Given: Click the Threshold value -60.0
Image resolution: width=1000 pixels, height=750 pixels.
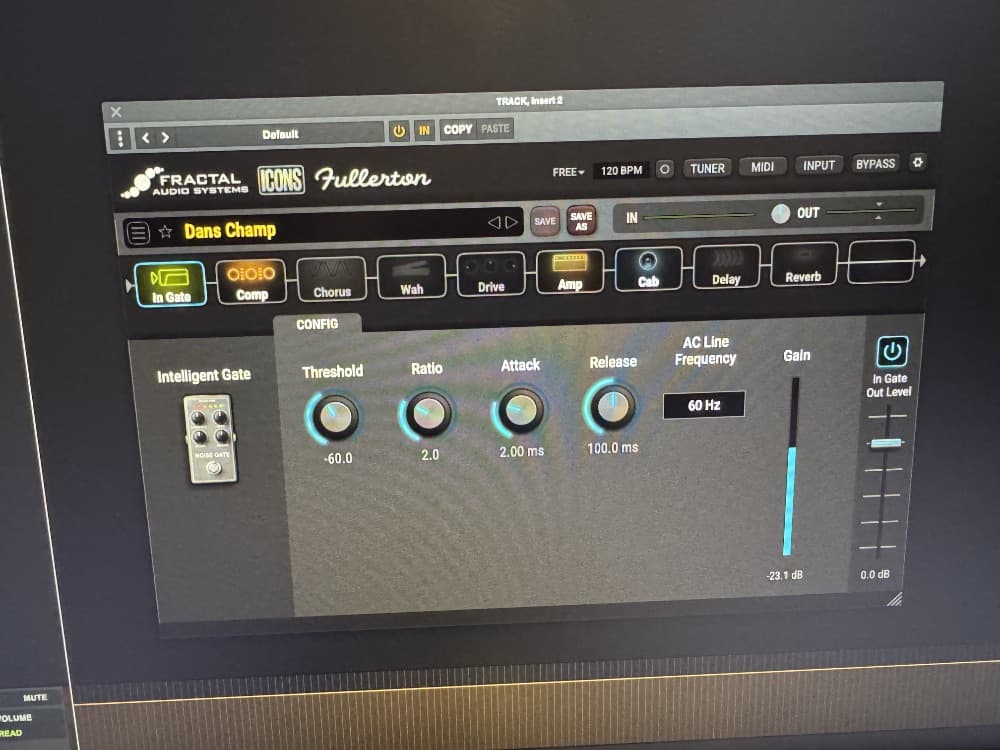Looking at the screenshot, I should point(338,458).
